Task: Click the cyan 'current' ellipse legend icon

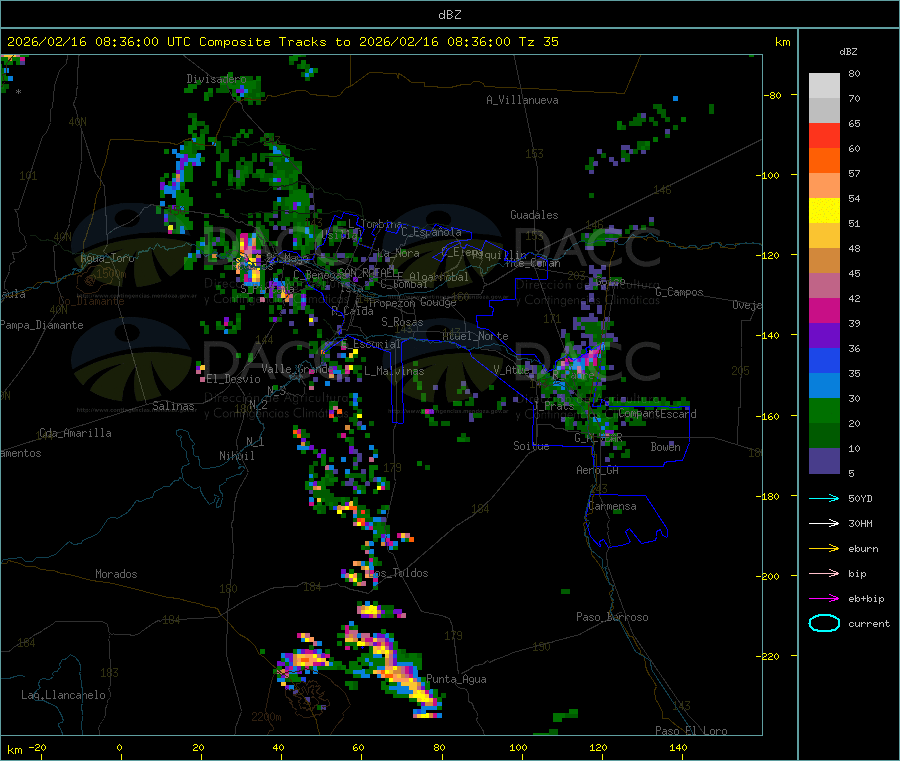Action: (x=824, y=623)
